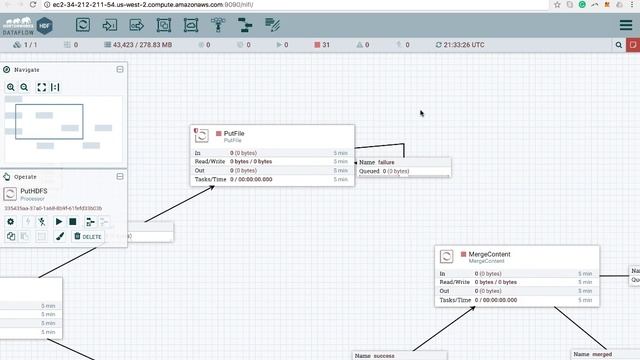Select the PutFile processor

[x=272, y=156]
